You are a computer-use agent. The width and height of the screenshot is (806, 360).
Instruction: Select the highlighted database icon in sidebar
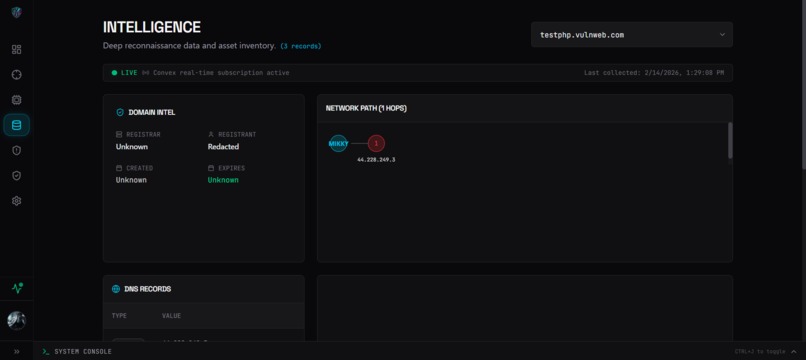16,125
